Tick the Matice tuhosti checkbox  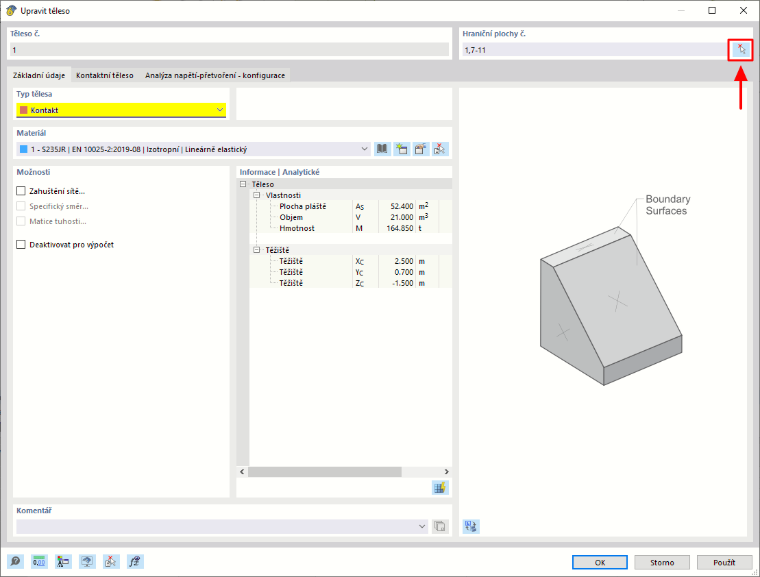[x=21, y=221]
